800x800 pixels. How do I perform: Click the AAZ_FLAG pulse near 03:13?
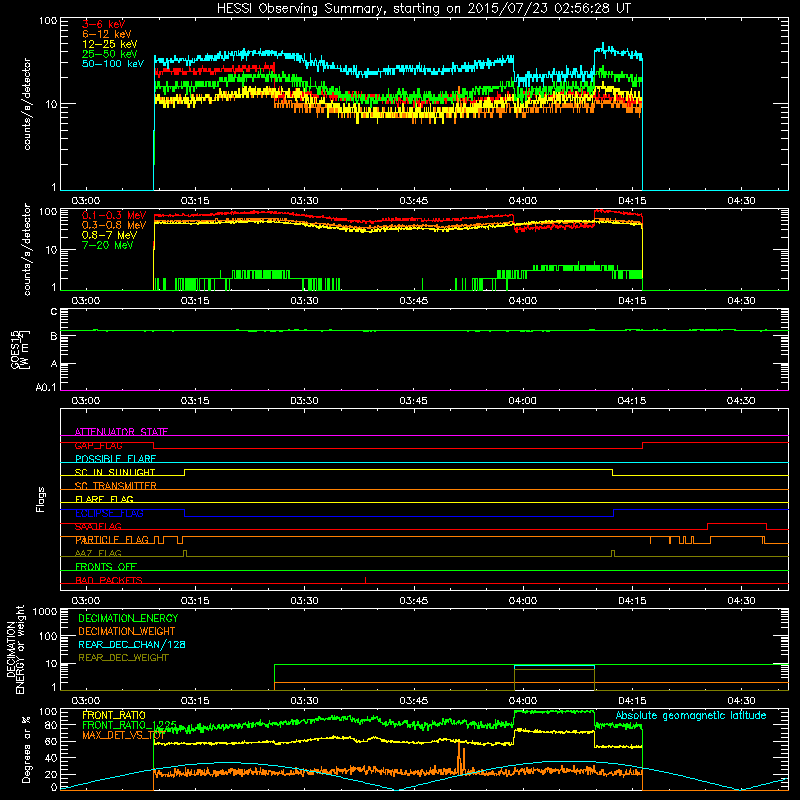point(185,553)
